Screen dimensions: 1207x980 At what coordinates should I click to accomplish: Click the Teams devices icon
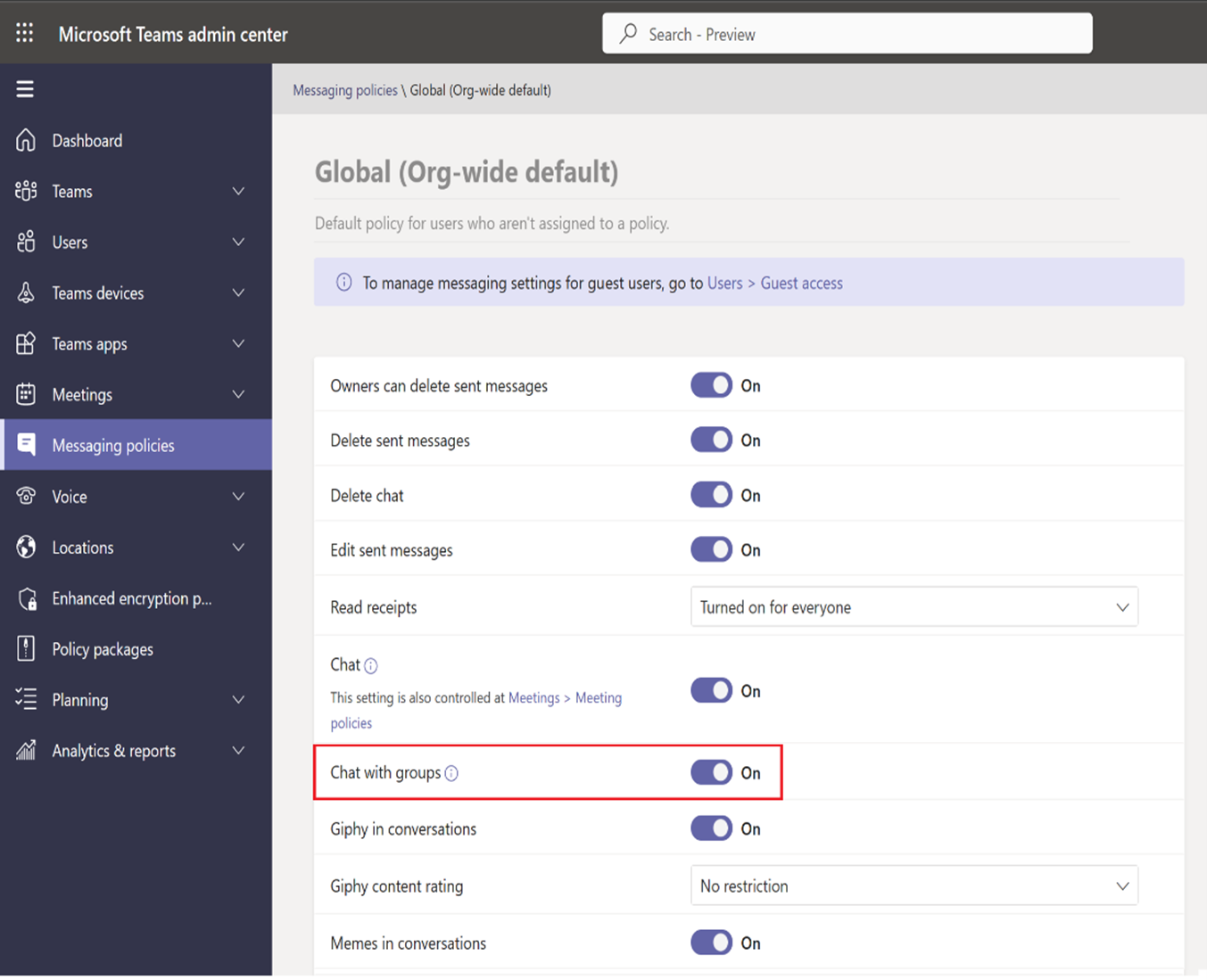click(x=26, y=292)
